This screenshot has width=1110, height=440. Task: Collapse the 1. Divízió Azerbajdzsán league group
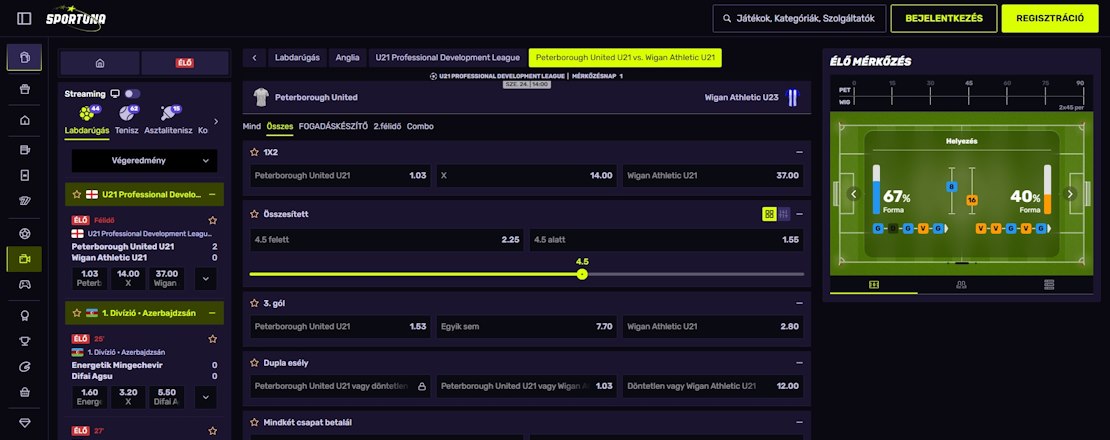212,313
